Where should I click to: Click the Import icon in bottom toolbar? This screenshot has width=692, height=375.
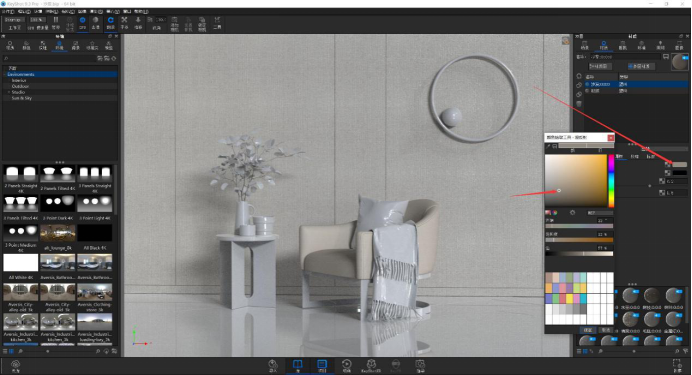coord(273,365)
